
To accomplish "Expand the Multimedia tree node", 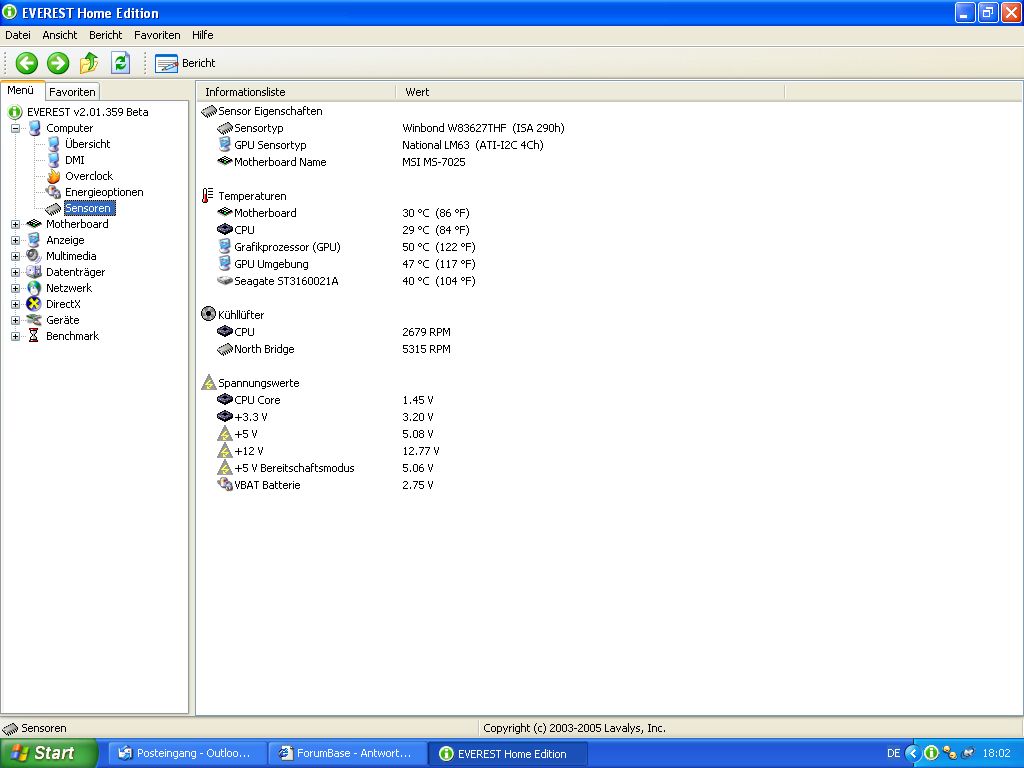I will [x=16, y=257].
